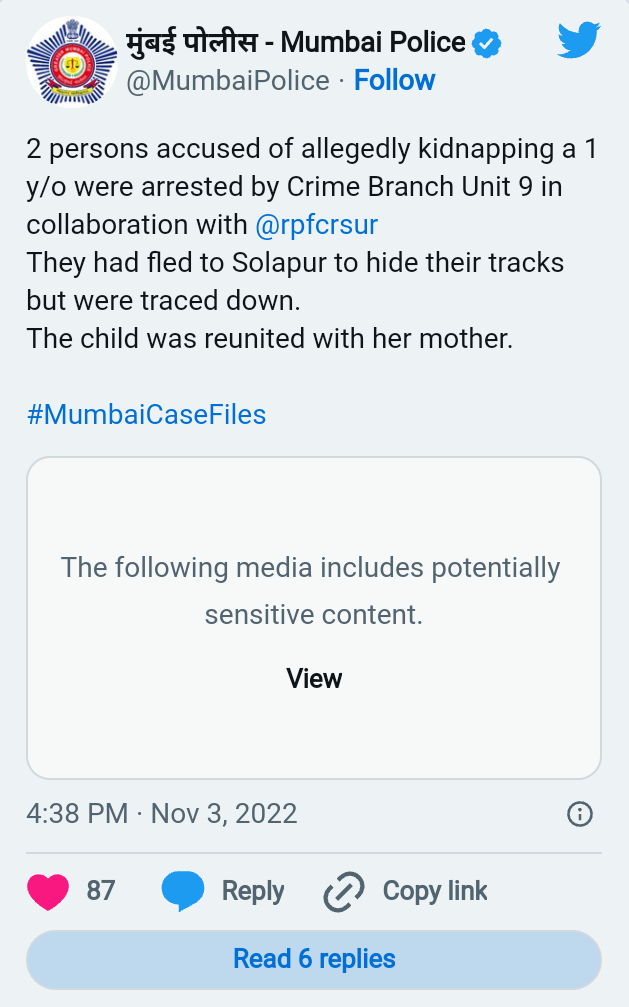View the hidden sensitive media
This screenshot has width=629, height=1007.
(314, 678)
